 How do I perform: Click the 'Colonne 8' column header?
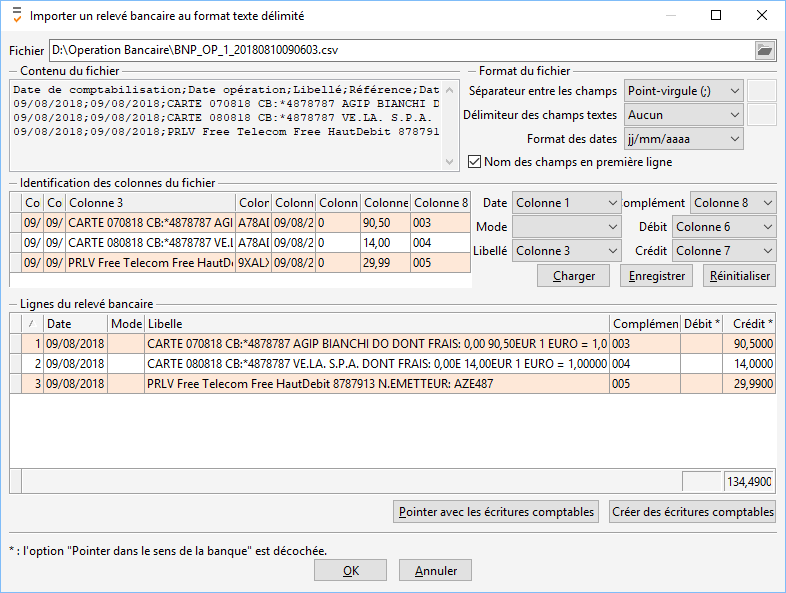click(441, 203)
